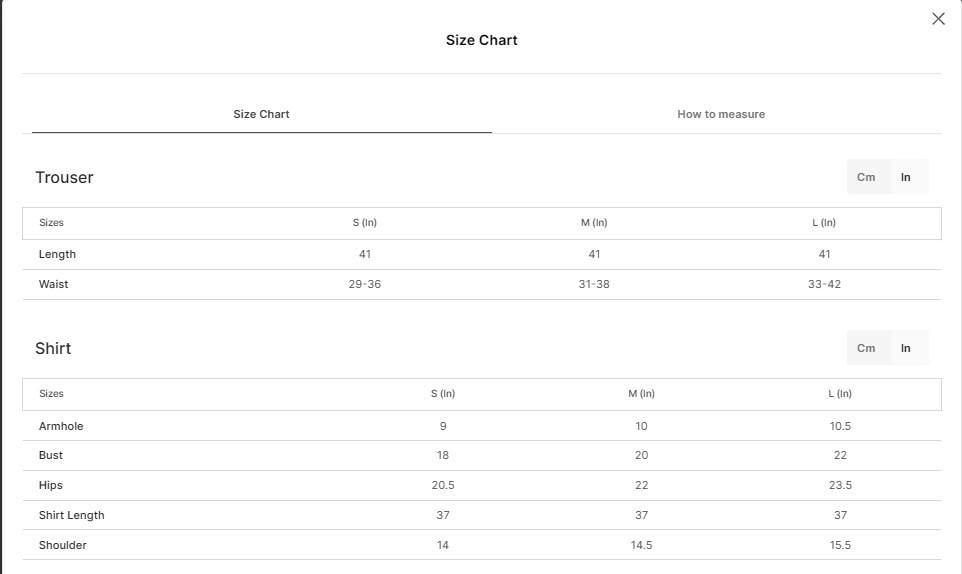Click Trouser L (In) column header
Screen dimensions: 962x574
(x=824, y=223)
